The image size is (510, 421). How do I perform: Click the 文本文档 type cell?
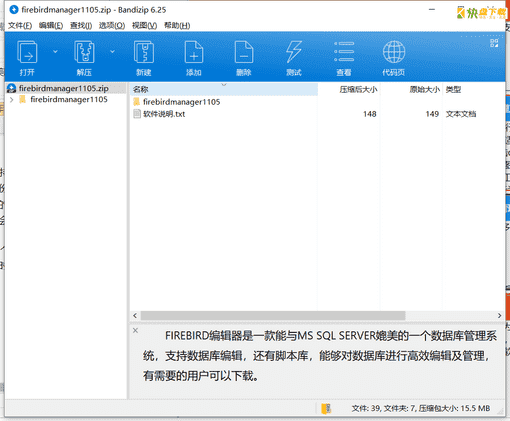pos(461,114)
